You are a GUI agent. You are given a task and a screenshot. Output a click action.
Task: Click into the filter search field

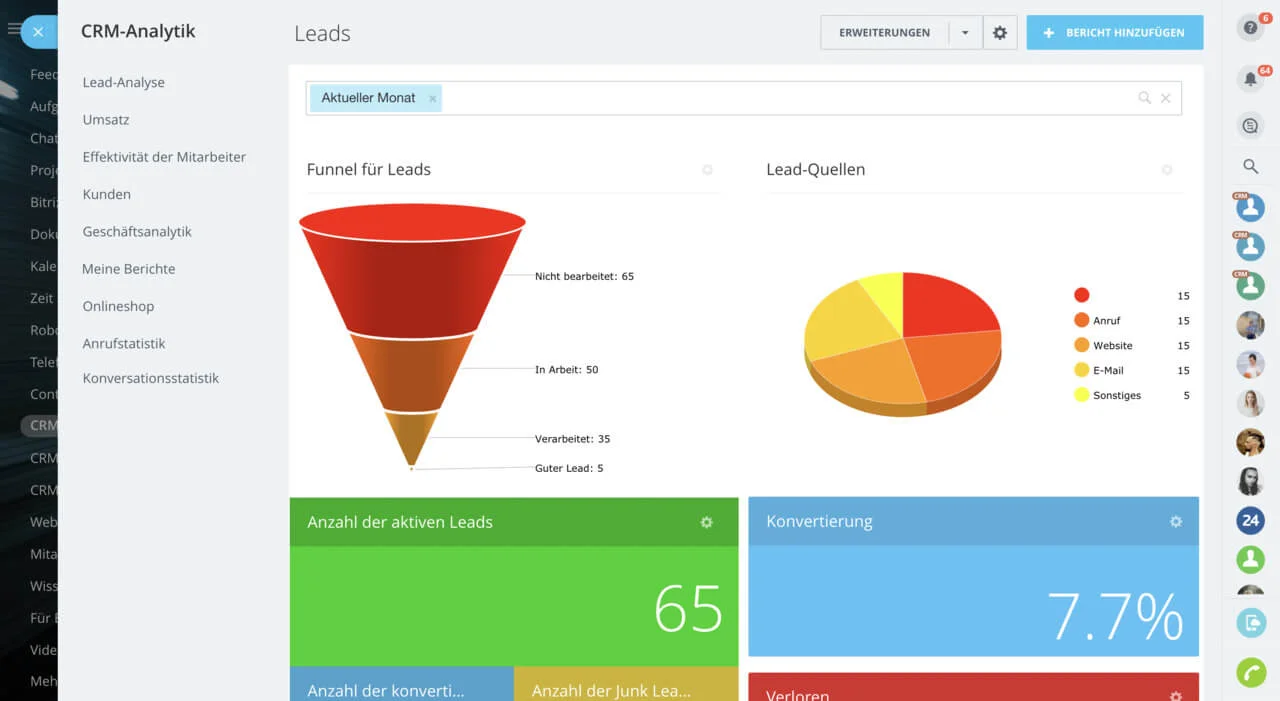780,98
